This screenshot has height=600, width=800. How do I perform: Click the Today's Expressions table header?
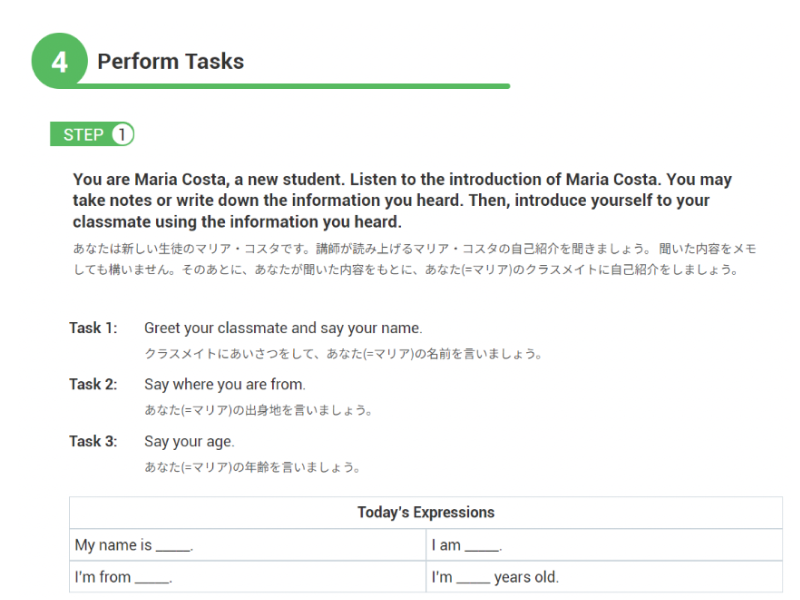point(426,512)
